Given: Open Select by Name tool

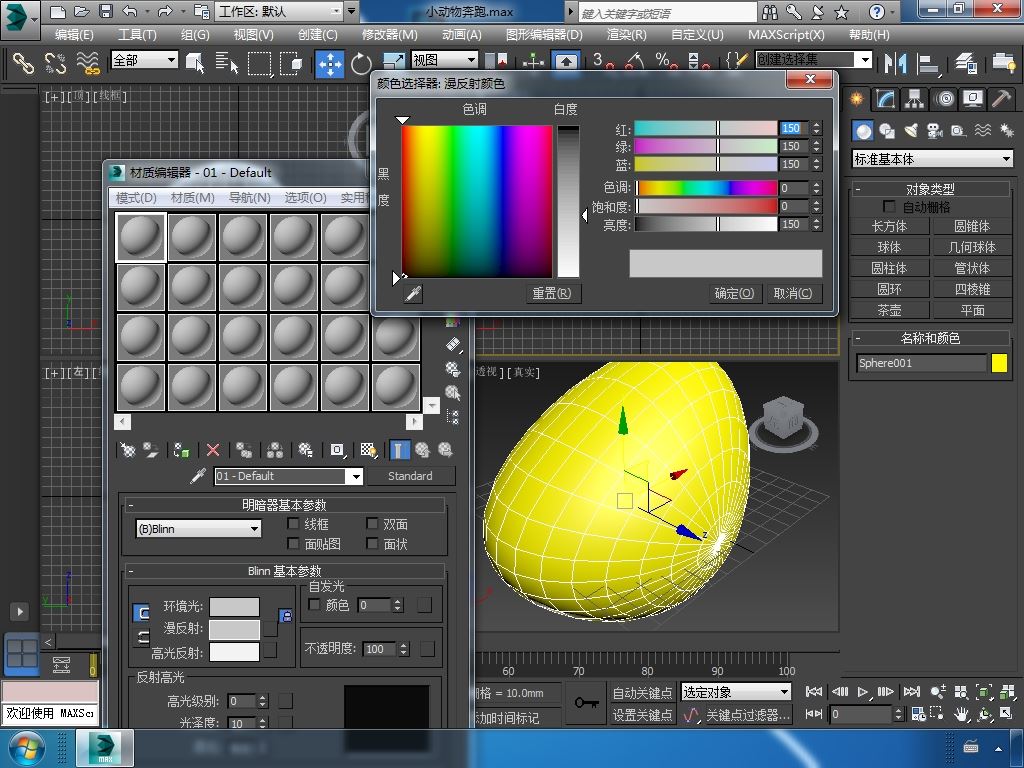Looking at the screenshot, I should pyautogui.click(x=227, y=63).
